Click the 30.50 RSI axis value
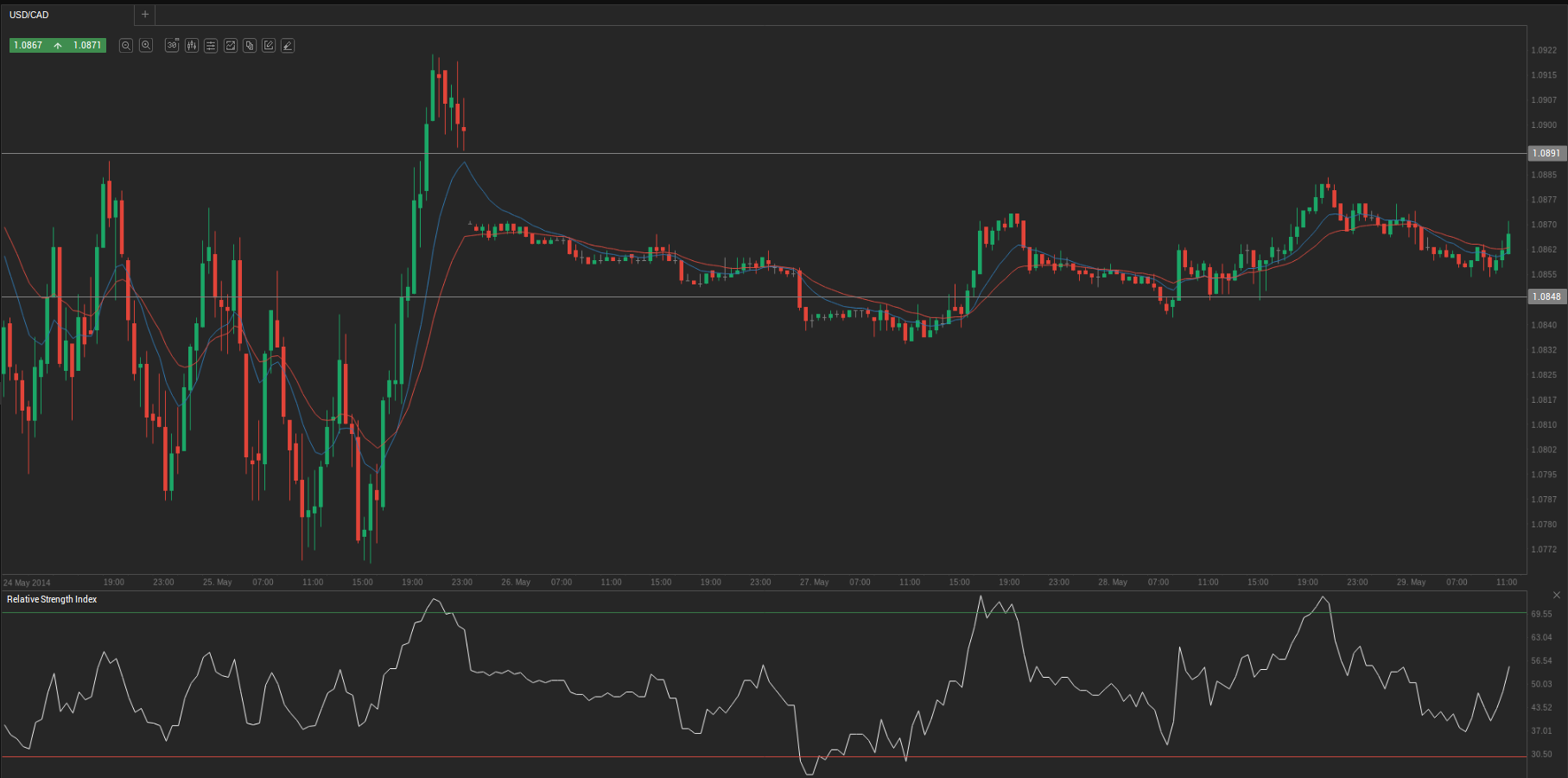 pyautogui.click(x=1541, y=755)
